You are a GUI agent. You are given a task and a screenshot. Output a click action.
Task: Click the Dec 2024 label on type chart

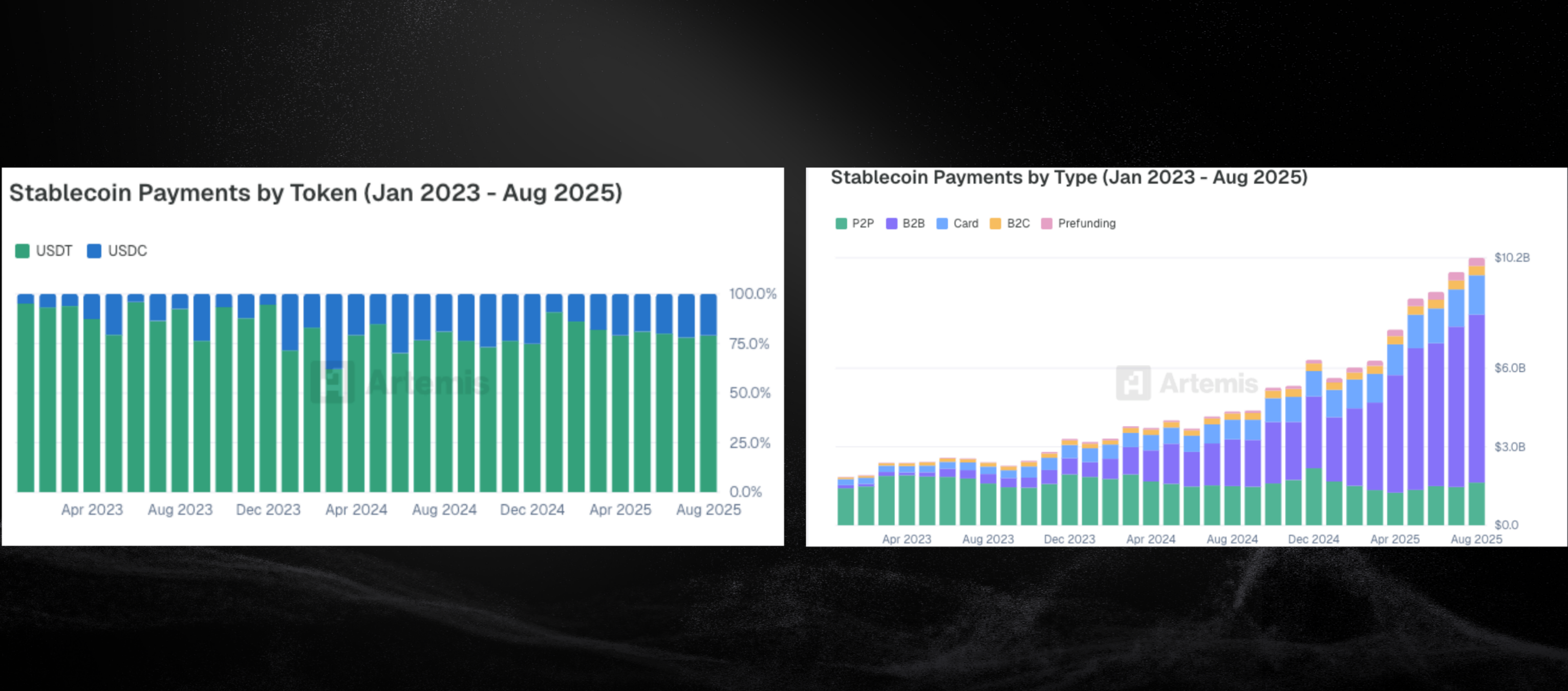[x=1314, y=539]
